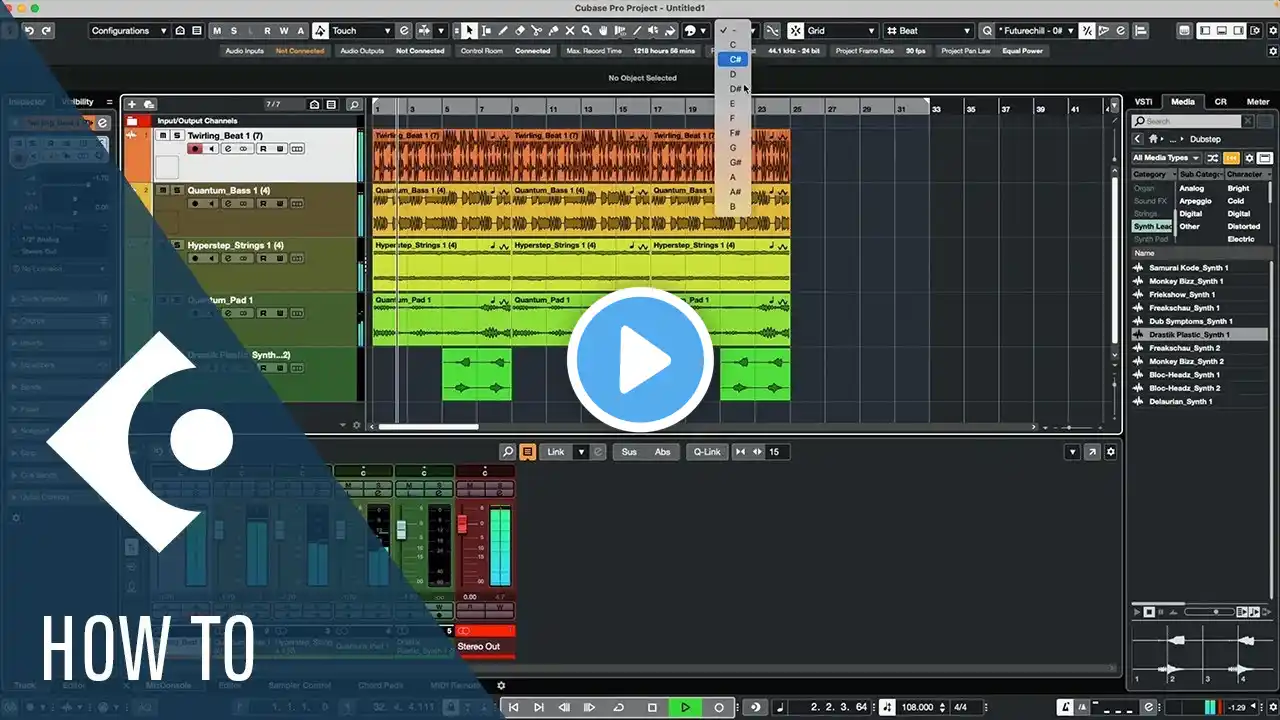Screen dimensions: 1280x720
Task: Click the Q-Link button in mixer
Action: [707, 452]
